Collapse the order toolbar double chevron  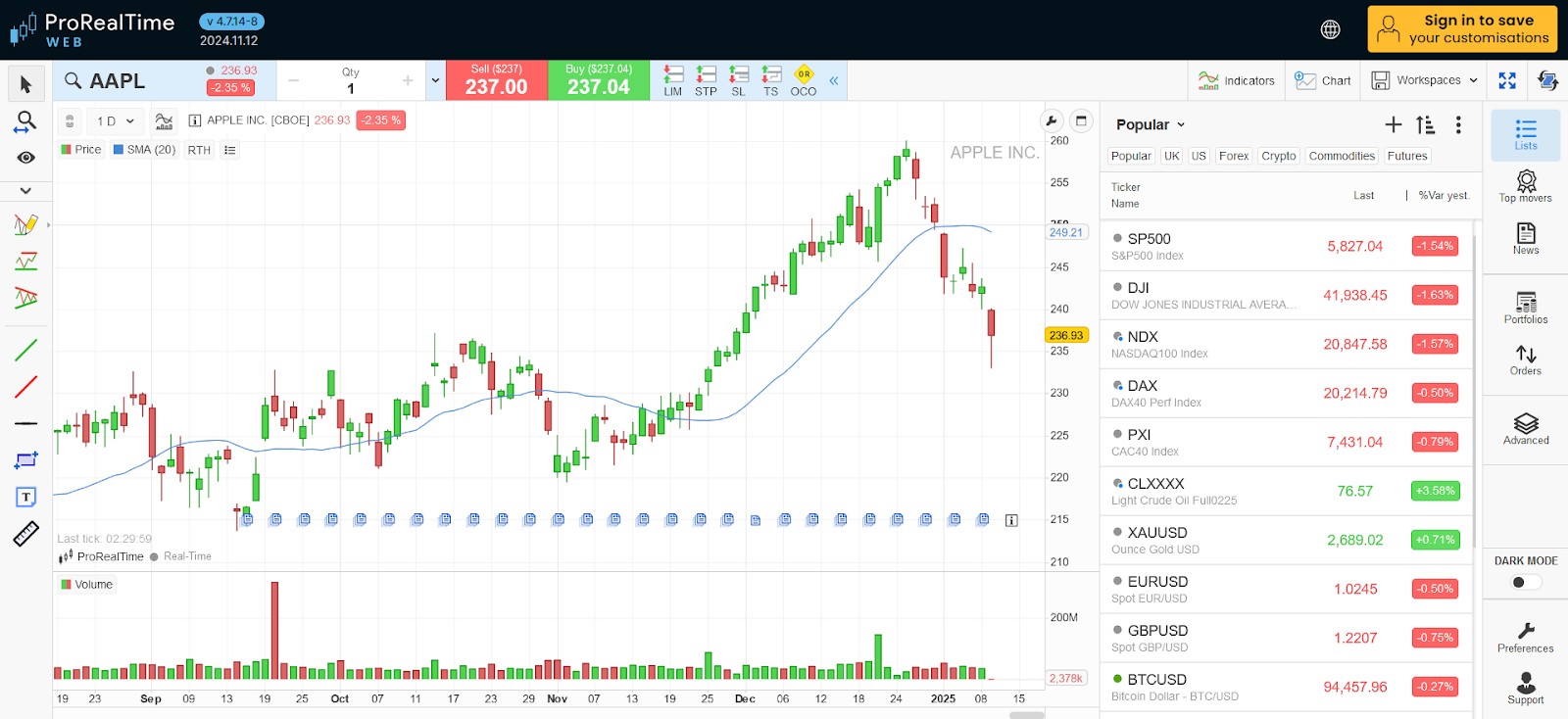click(834, 80)
